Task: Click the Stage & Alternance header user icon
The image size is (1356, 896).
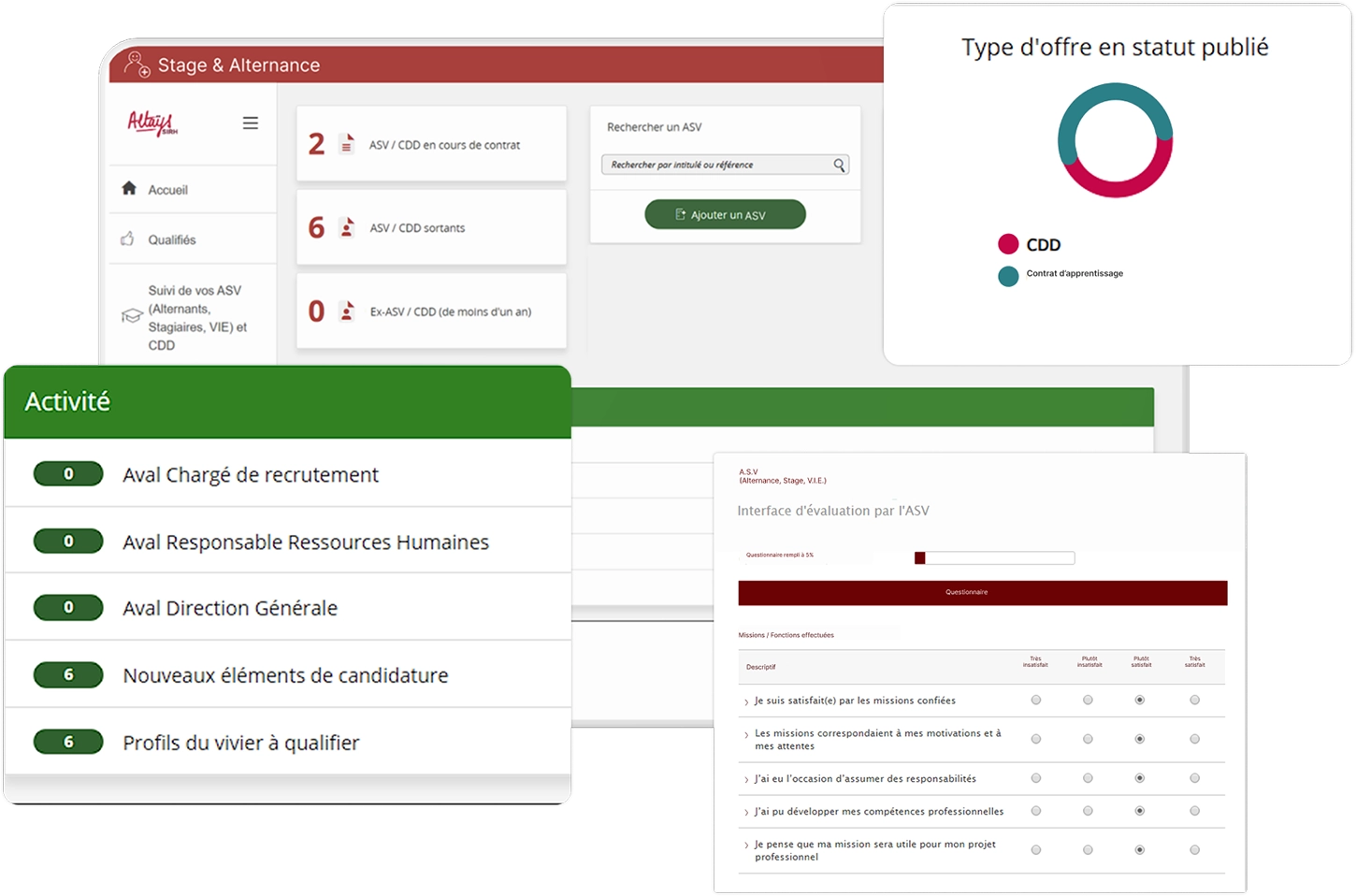Action: [137, 65]
